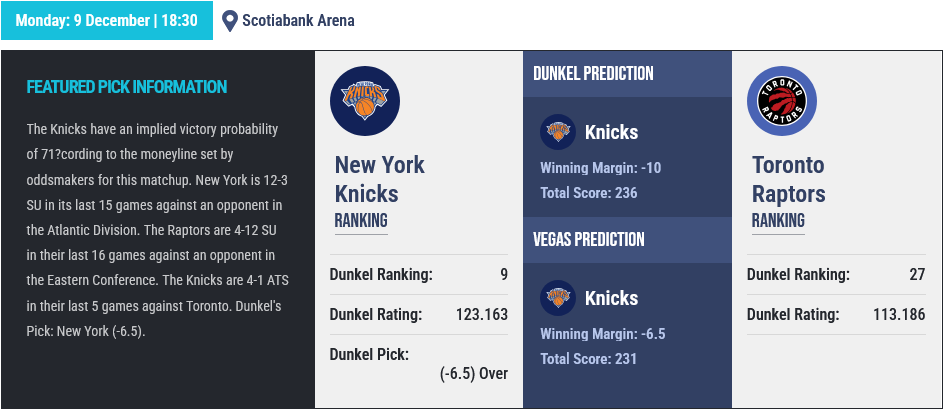Click the Featured Pick Information heading
Viewport: 944px width, 410px height.
[x=126, y=87]
